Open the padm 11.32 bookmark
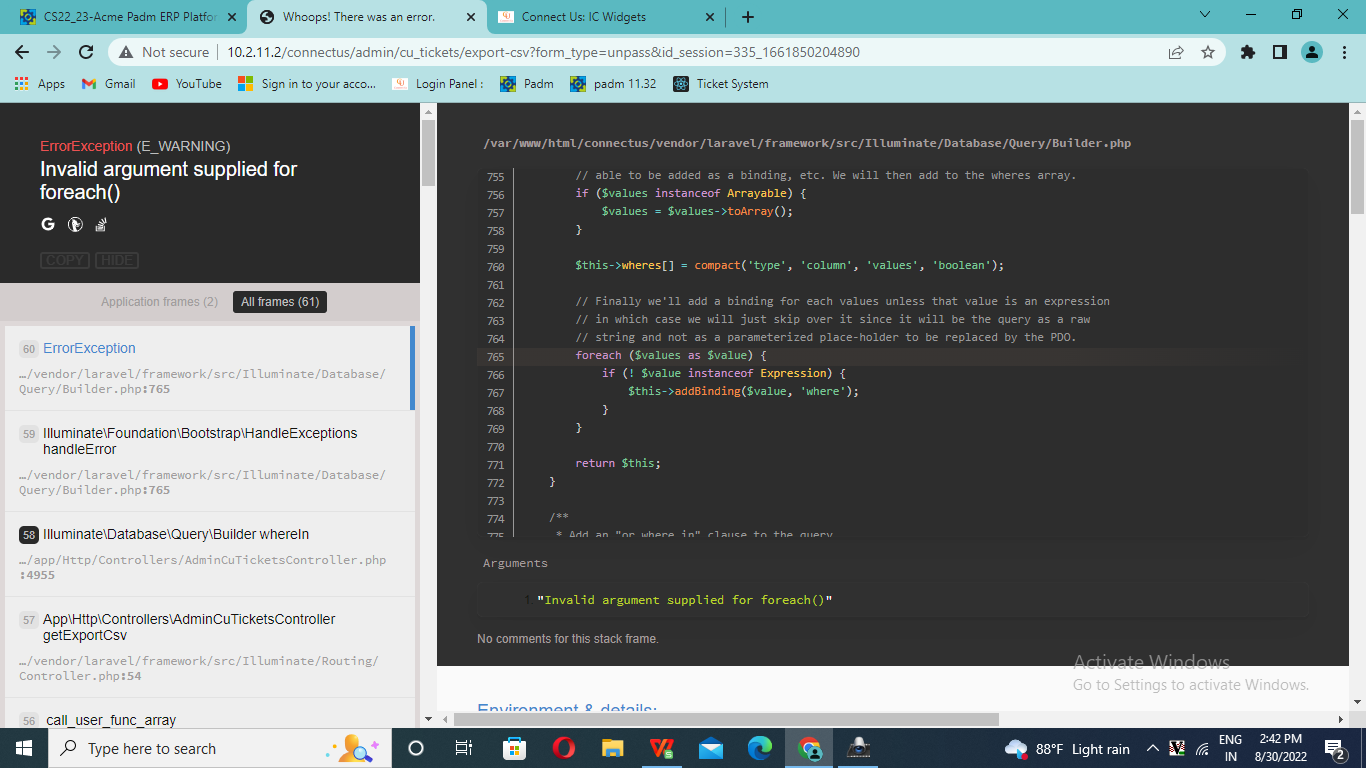The height and width of the screenshot is (768, 1366). click(x=613, y=84)
